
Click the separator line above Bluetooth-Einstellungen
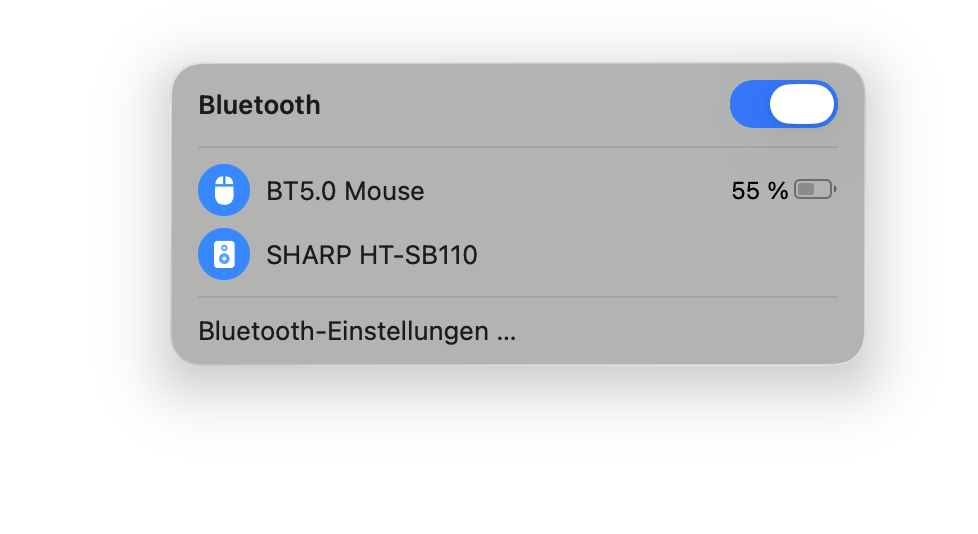pyautogui.click(x=517, y=297)
